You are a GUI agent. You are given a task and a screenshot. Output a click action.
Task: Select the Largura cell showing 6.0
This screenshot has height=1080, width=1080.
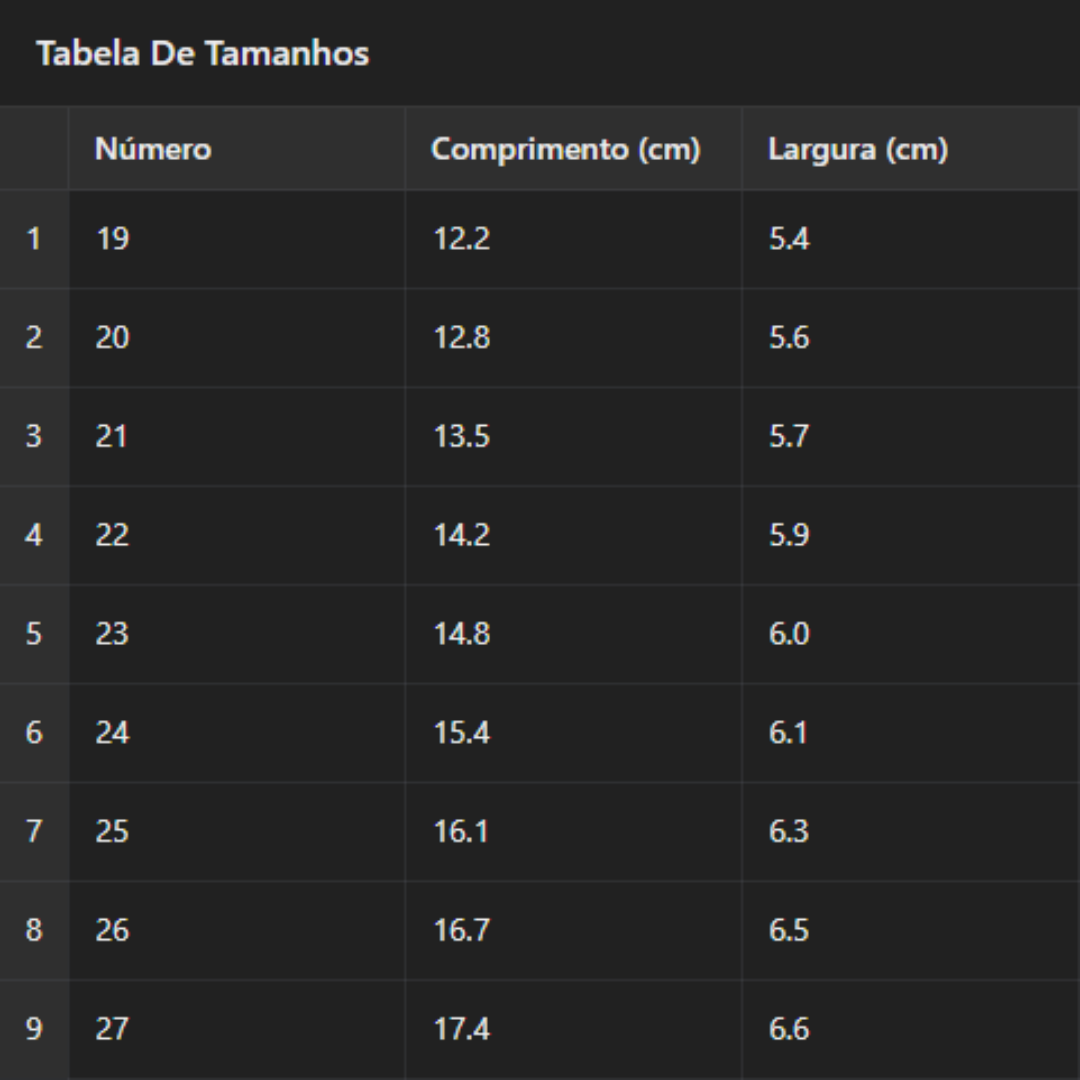788,634
